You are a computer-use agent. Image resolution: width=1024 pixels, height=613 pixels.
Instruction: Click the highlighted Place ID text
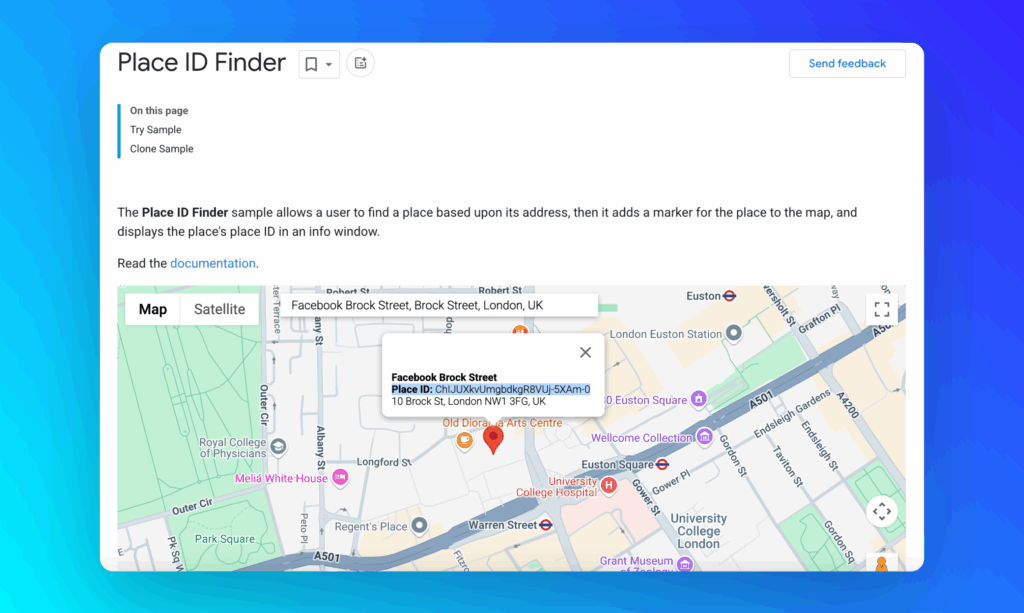pos(490,389)
